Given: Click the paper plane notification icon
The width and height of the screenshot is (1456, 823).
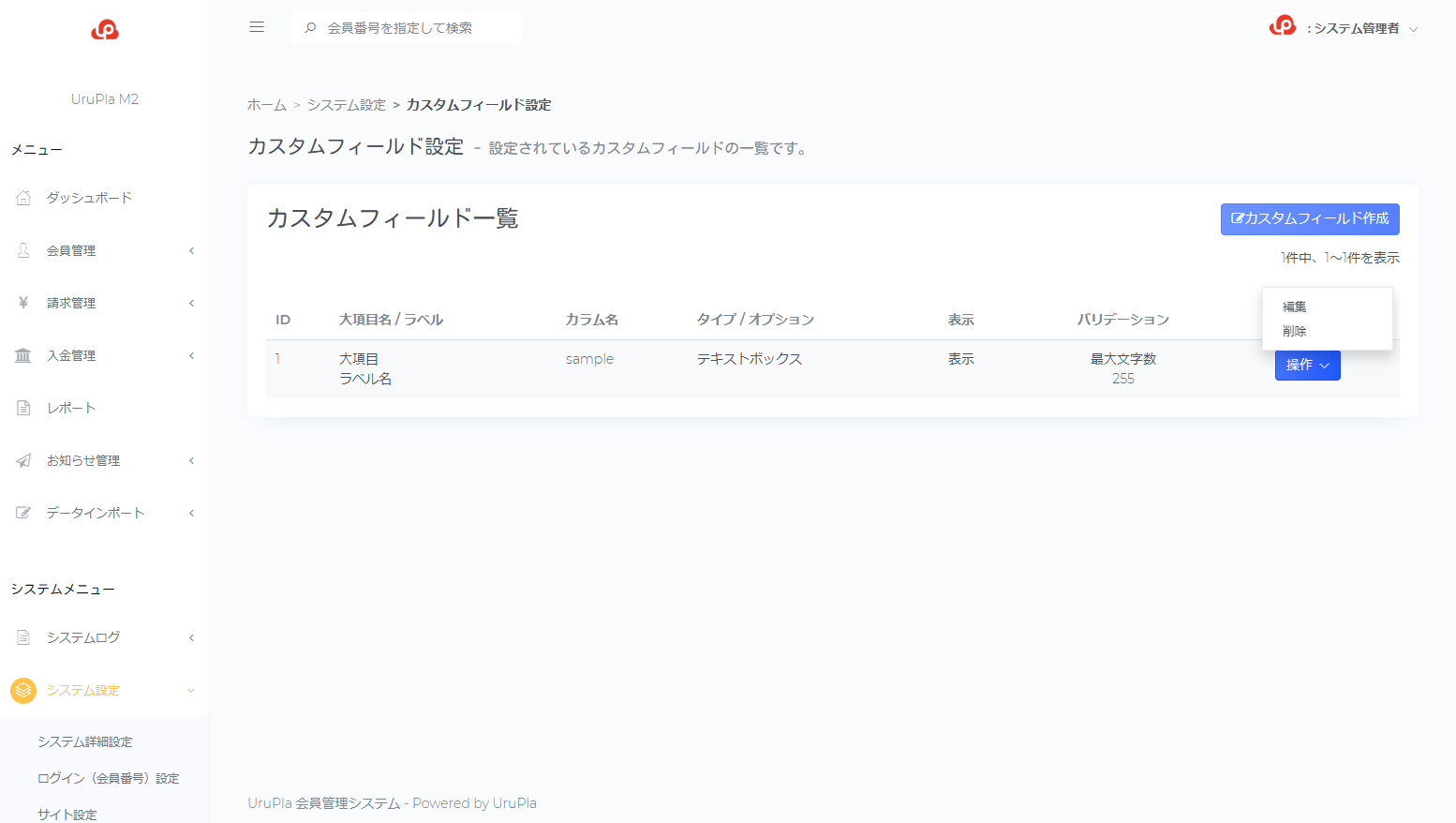Looking at the screenshot, I should point(23,460).
